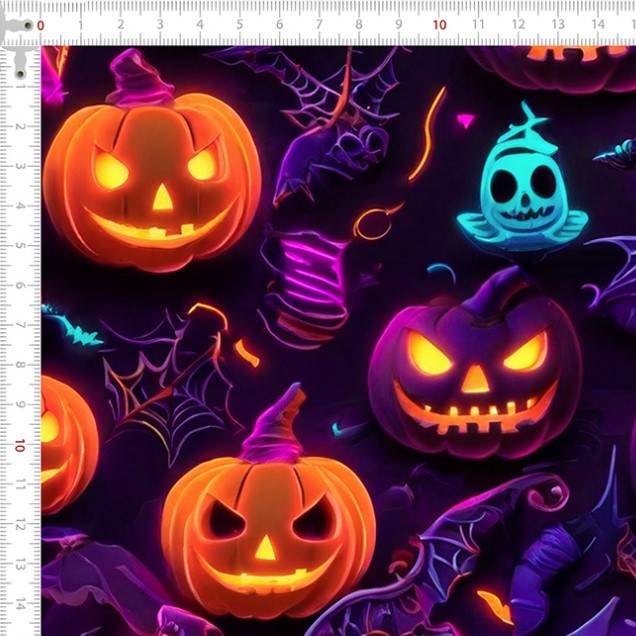Viewport: 636px width, 636px height.
Task: Click the number 14 on the horizontal ruler
Action: [x=598, y=24]
